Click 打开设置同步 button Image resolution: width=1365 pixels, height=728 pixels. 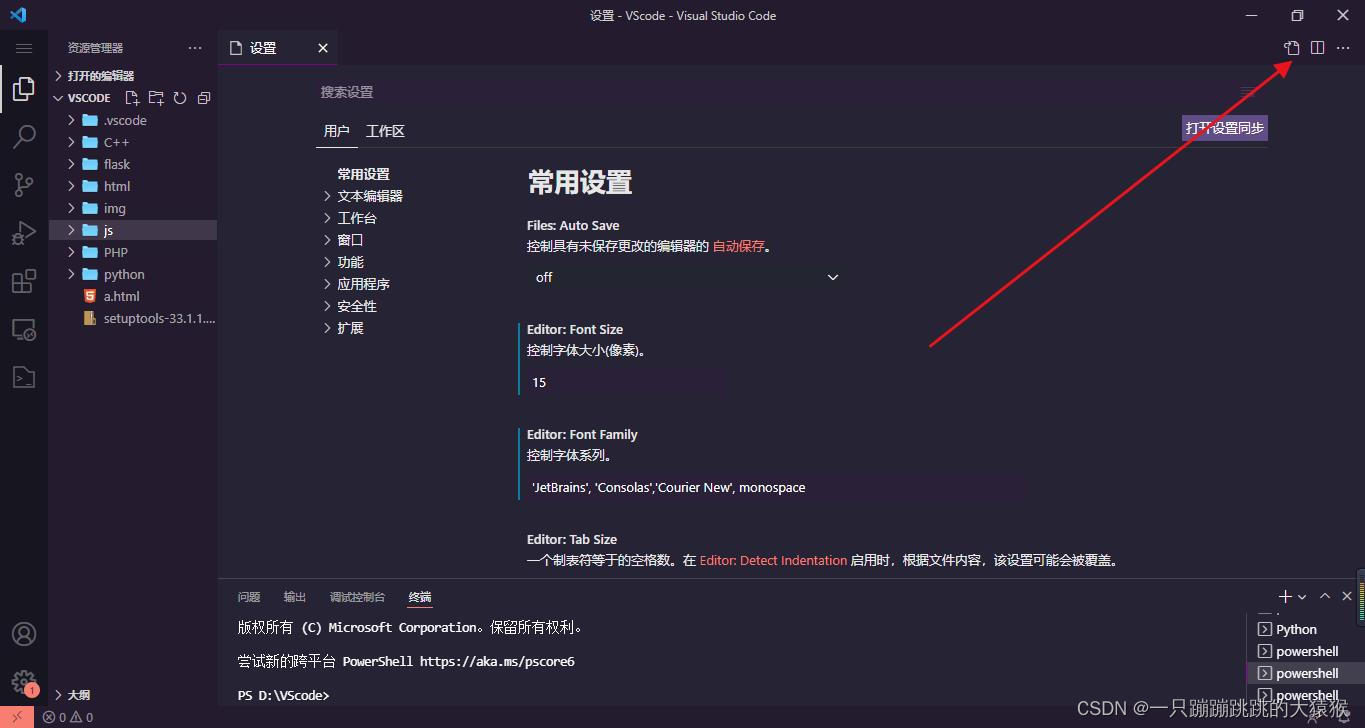[1225, 128]
